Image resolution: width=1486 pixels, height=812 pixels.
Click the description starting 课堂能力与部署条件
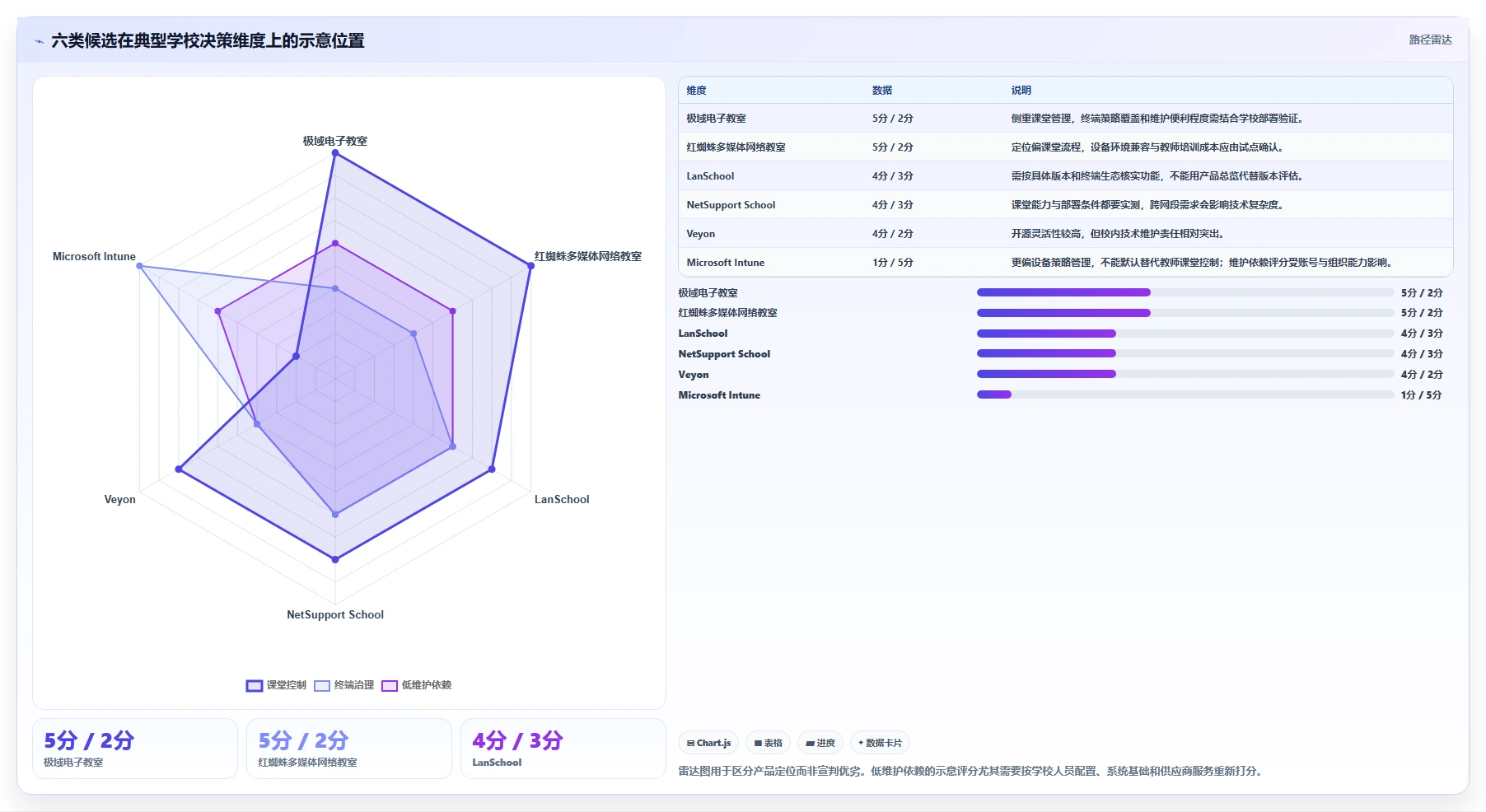click(x=1147, y=205)
